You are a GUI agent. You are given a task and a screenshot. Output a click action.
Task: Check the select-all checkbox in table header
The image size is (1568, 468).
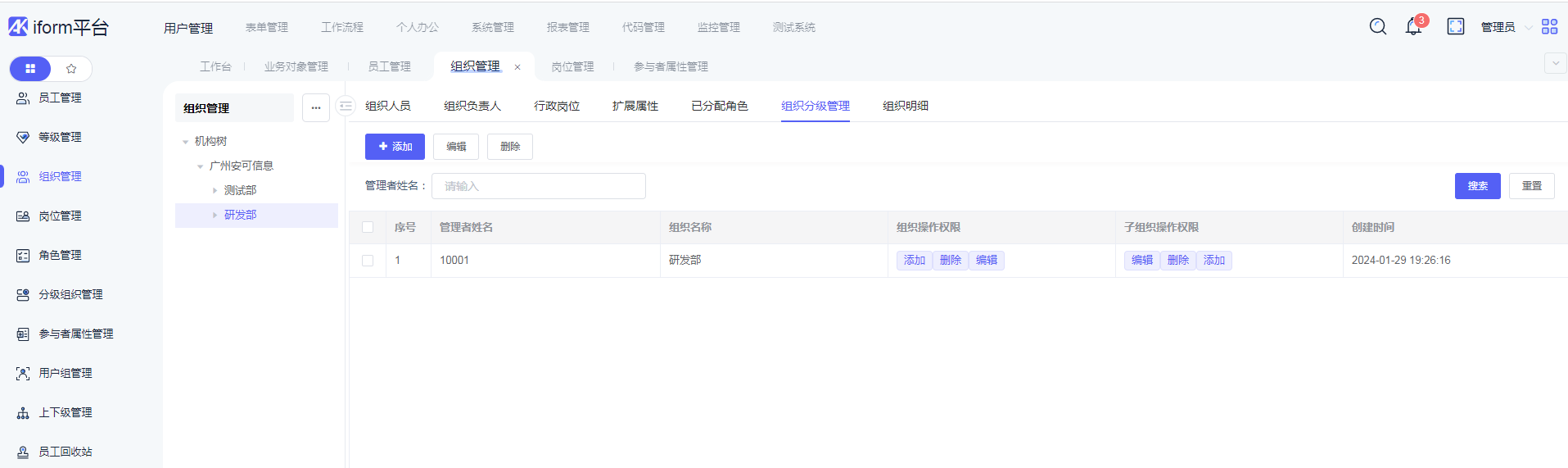pos(368,228)
